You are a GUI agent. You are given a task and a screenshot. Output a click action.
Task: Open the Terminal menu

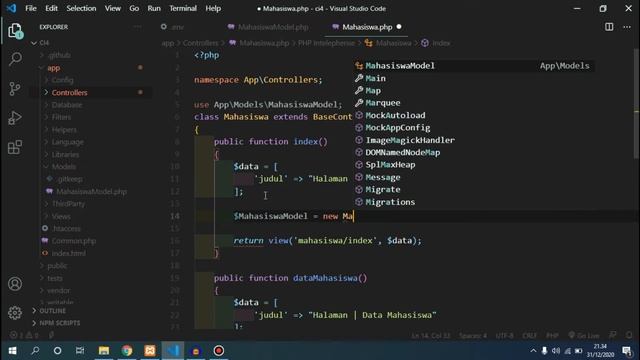[183, 8]
